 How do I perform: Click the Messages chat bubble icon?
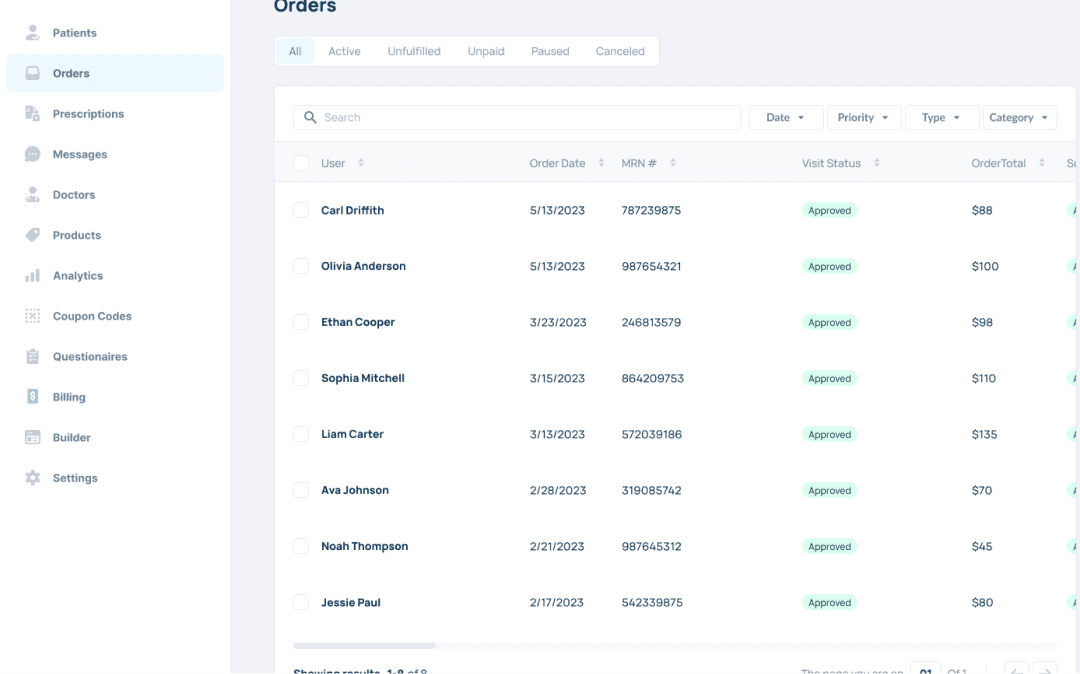[33, 154]
